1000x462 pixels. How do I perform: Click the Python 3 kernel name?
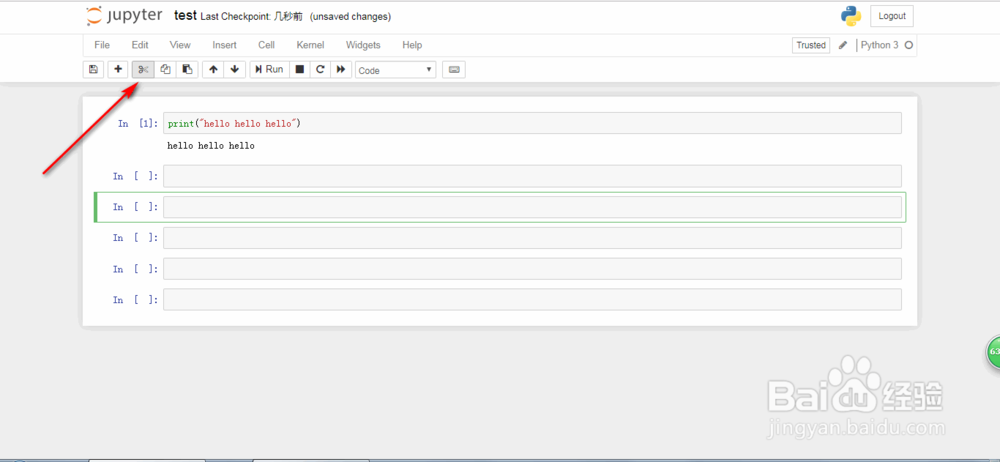[x=879, y=45]
